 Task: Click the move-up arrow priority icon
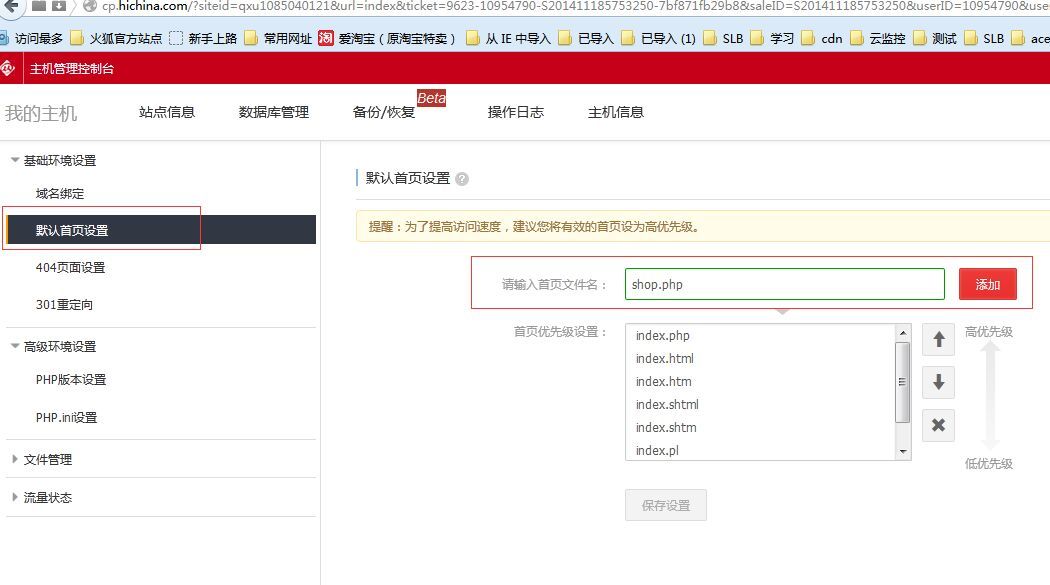click(938, 340)
